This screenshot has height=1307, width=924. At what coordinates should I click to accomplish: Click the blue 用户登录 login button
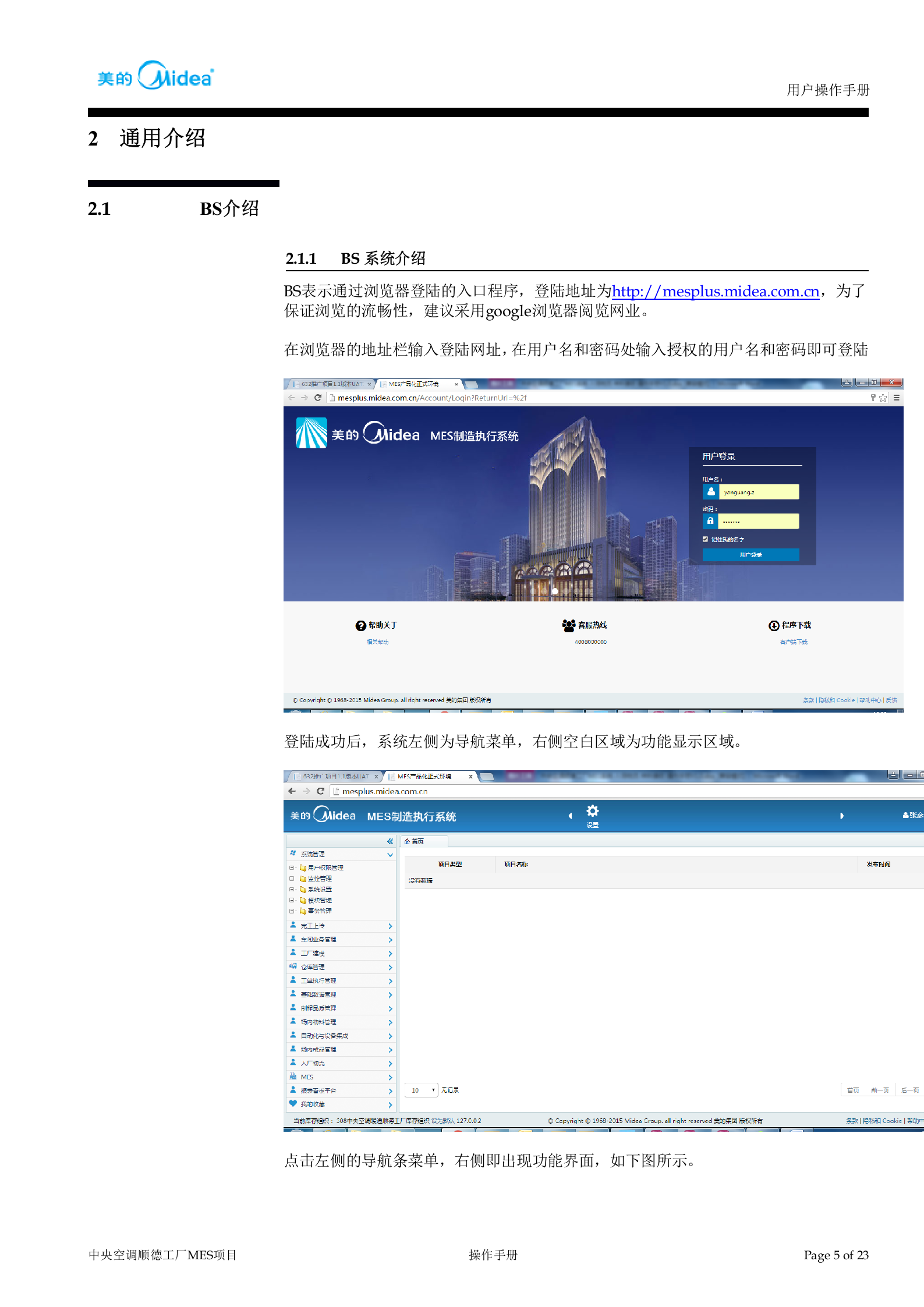point(750,555)
